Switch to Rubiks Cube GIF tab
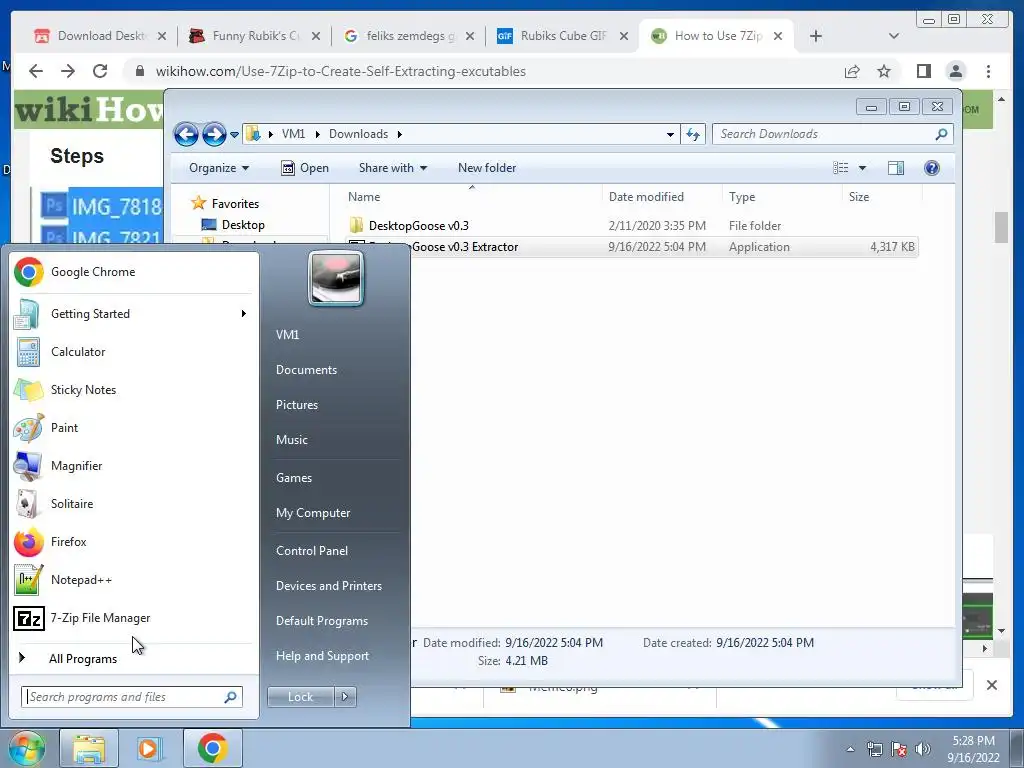This screenshot has width=1024, height=768. (x=562, y=36)
